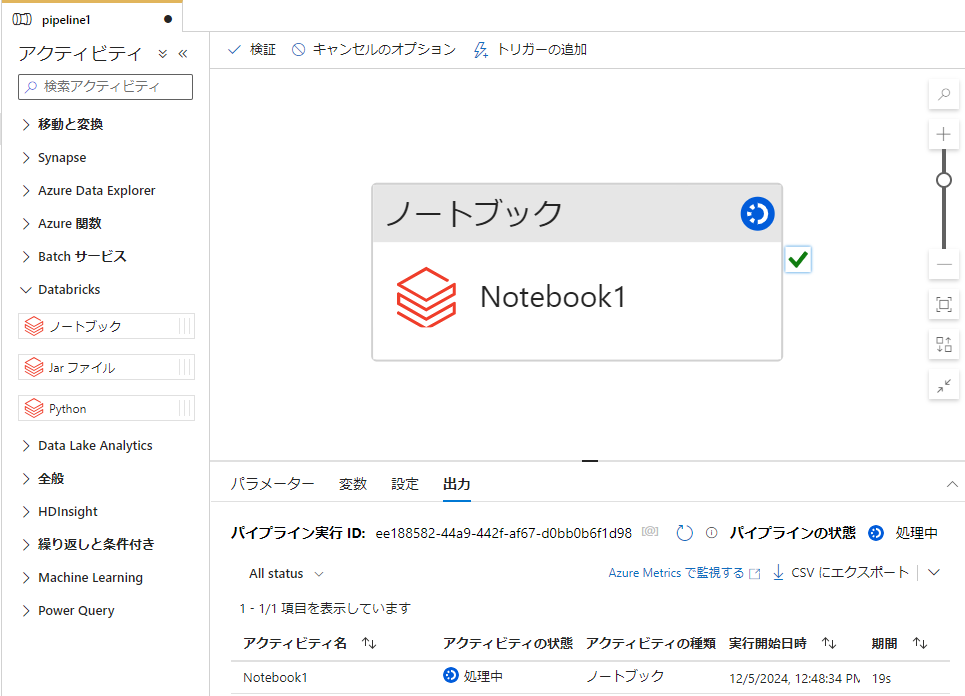The width and height of the screenshot is (965, 696).
Task: Click the Databricks ノートブック activity icon
Action: (x=34, y=326)
